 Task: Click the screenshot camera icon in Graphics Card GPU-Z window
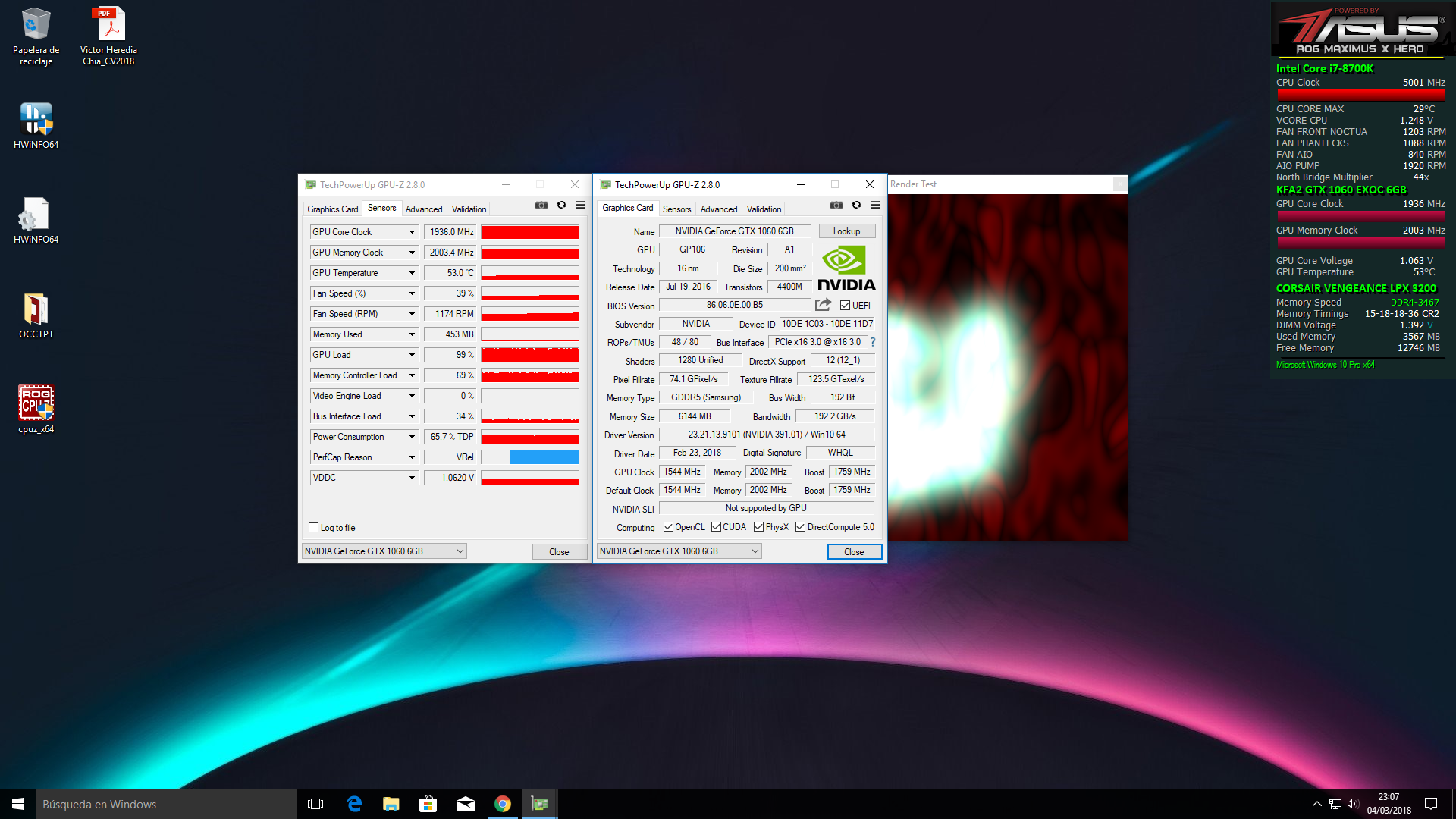(836, 206)
